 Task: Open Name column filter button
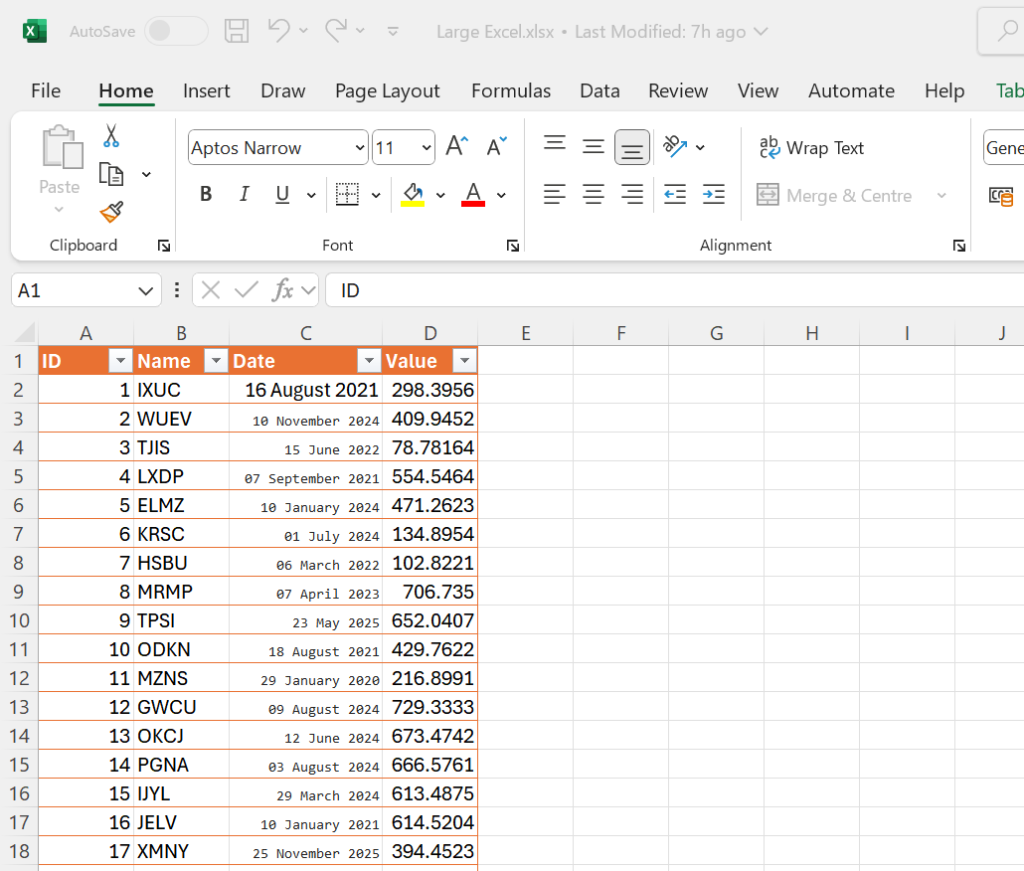coord(216,360)
